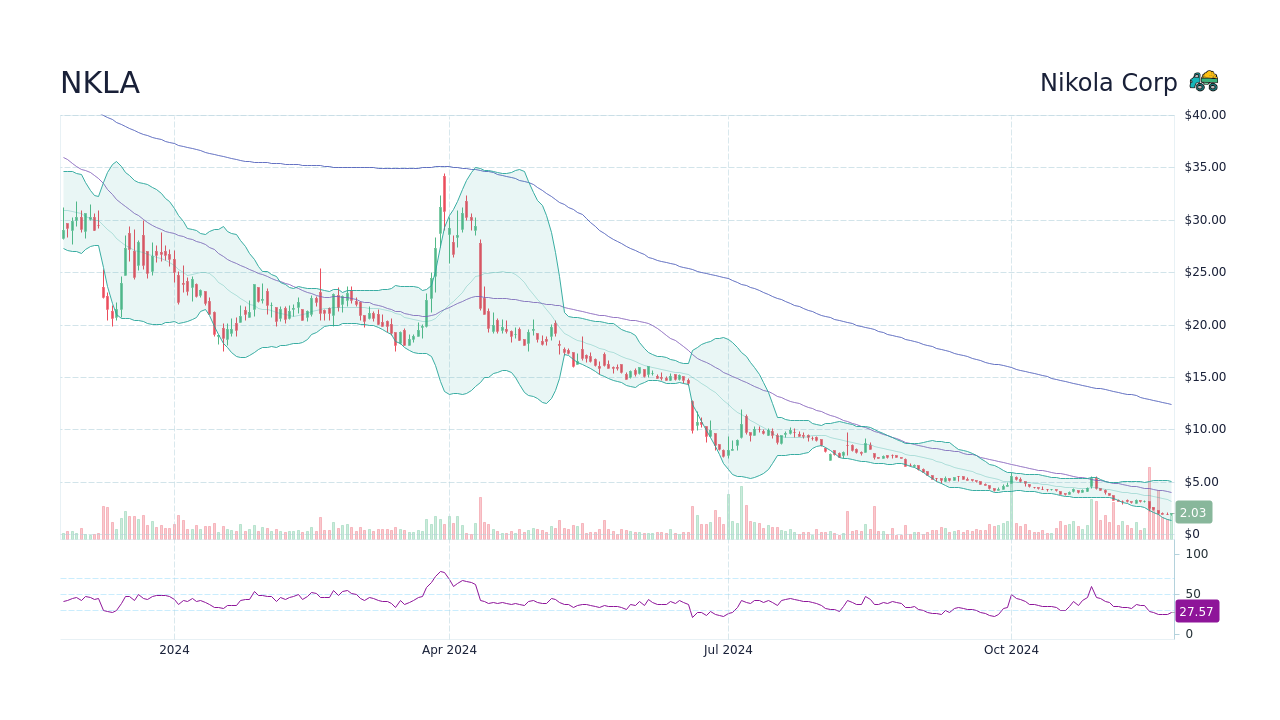Click the $5.00 price axis label
1280x720 pixels.
[1202, 482]
